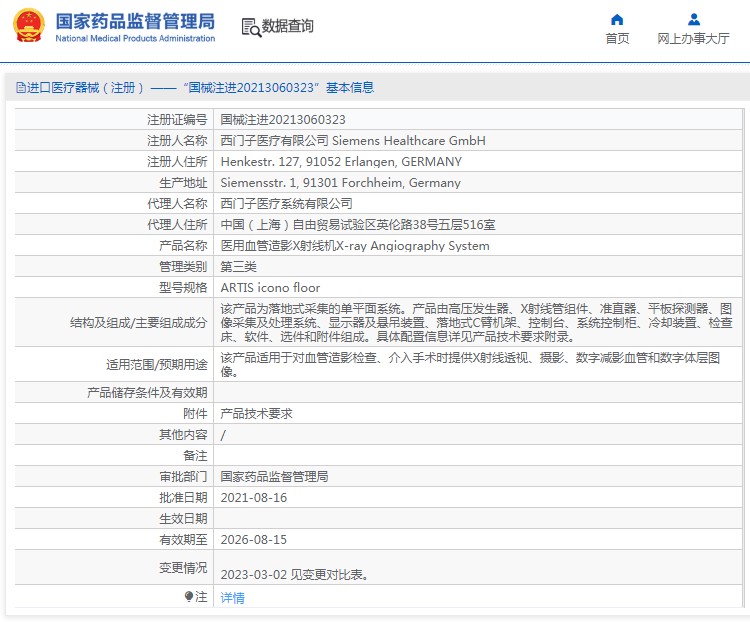Screen dimensions: 750x622
Task: Click approval date 2021-08-16
Action: coord(254,498)
